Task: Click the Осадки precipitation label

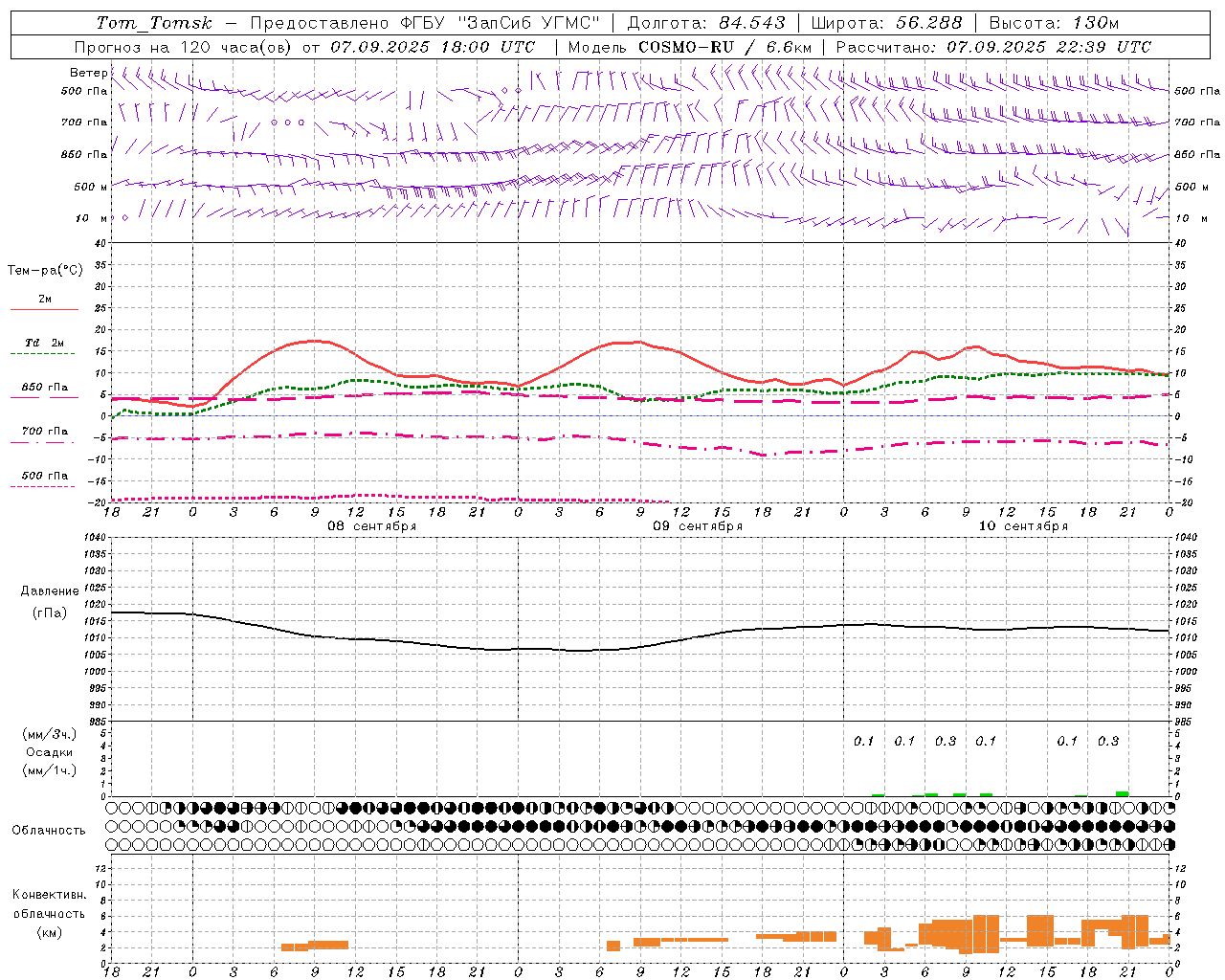Action: coord(50,752)
